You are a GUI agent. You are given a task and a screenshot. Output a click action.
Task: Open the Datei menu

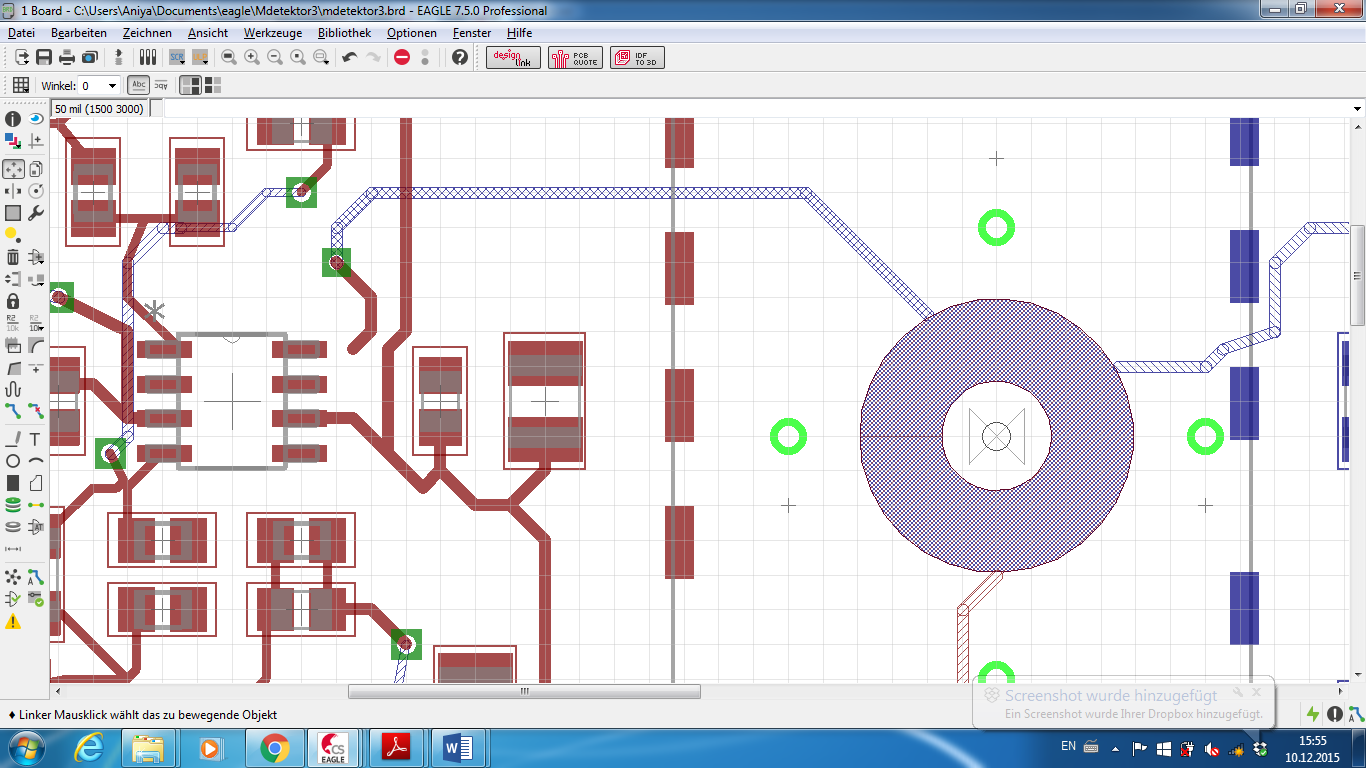(21, 33)
